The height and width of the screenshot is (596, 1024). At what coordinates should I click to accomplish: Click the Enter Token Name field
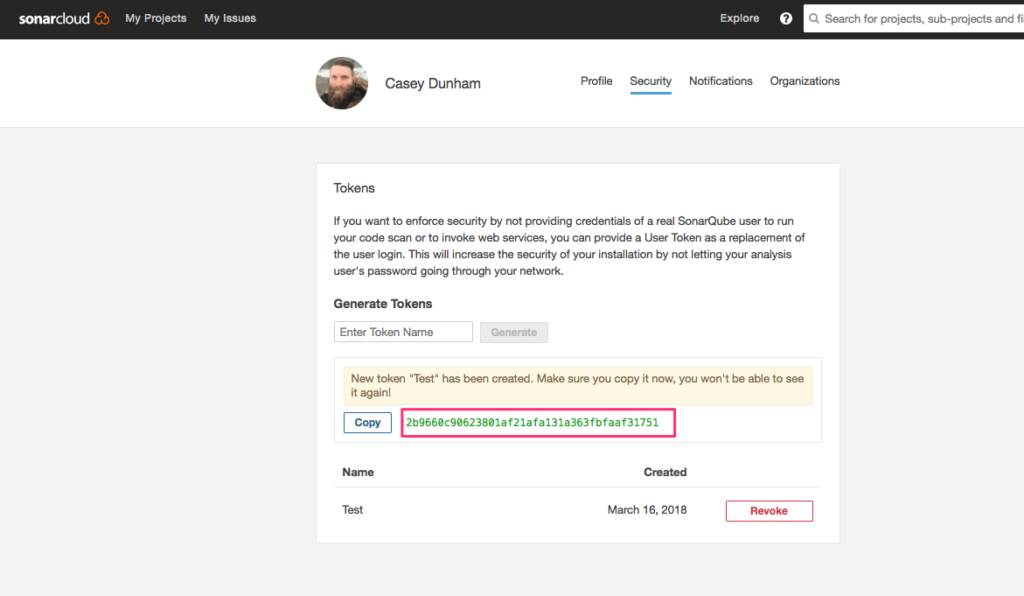pyautogui.click(x=403, y=332)
